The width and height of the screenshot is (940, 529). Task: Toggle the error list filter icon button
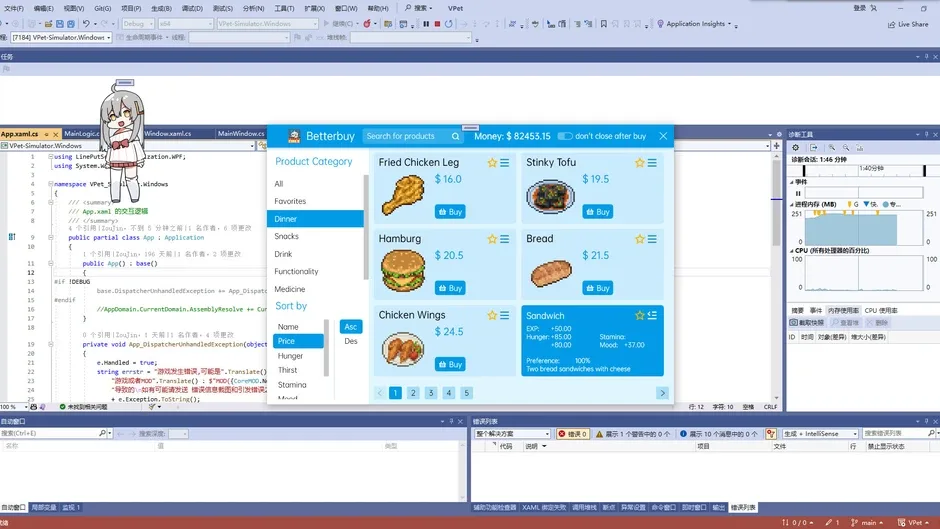(771, 434)
